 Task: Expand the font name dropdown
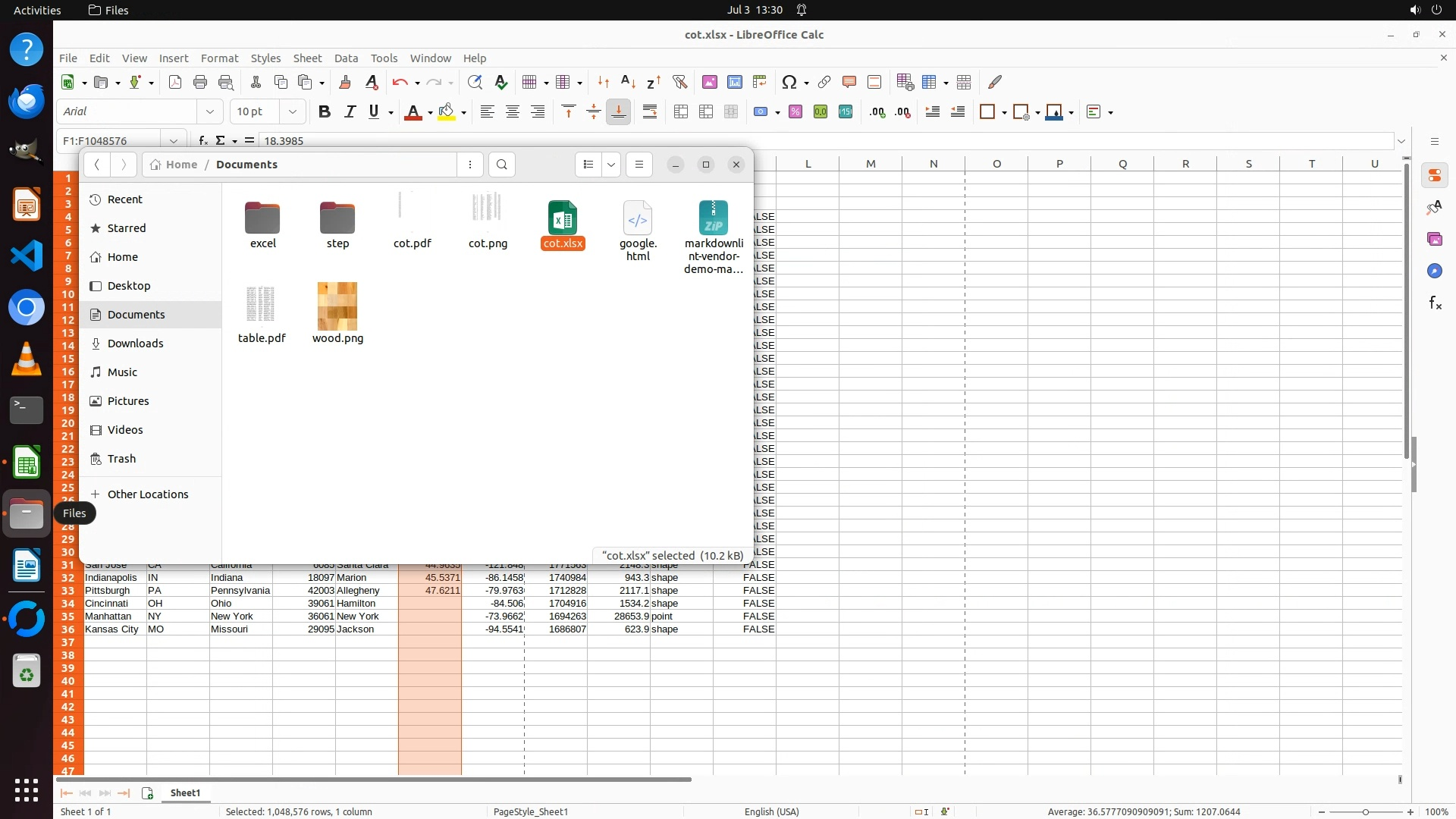click(210, 111)
